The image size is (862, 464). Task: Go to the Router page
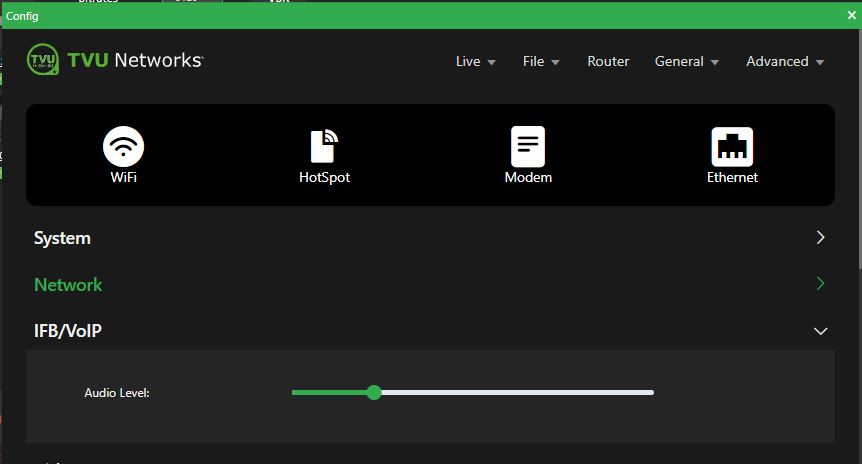click(608, 62)
